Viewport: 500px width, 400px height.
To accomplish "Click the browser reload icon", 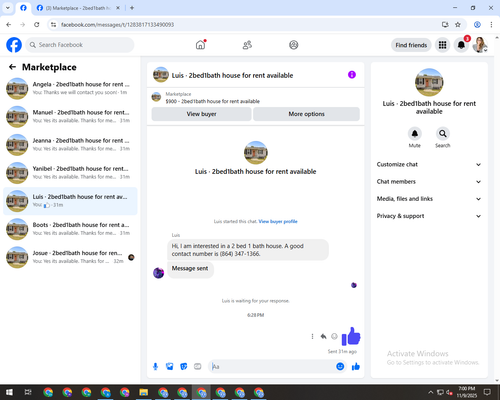I will coord(37,25).
